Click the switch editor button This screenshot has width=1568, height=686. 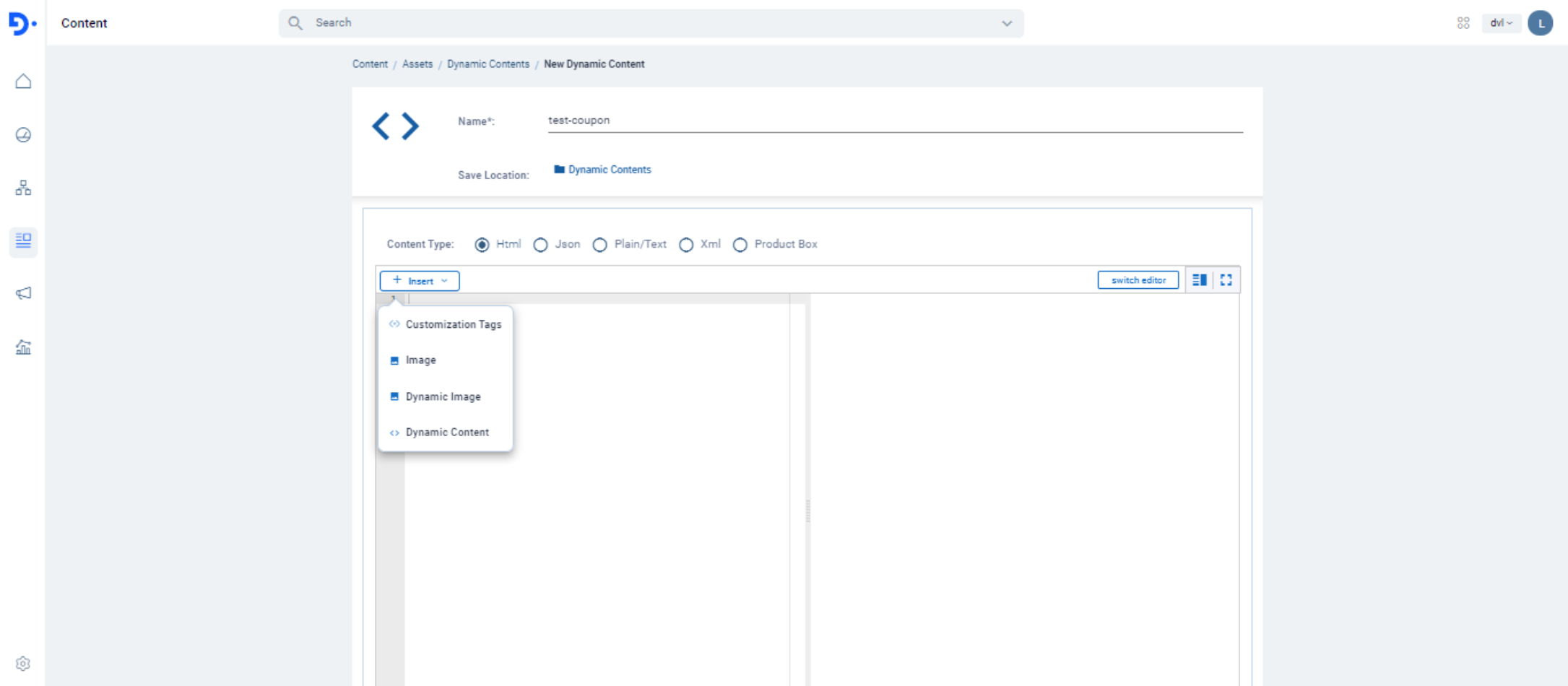(x=1138, y=280)
